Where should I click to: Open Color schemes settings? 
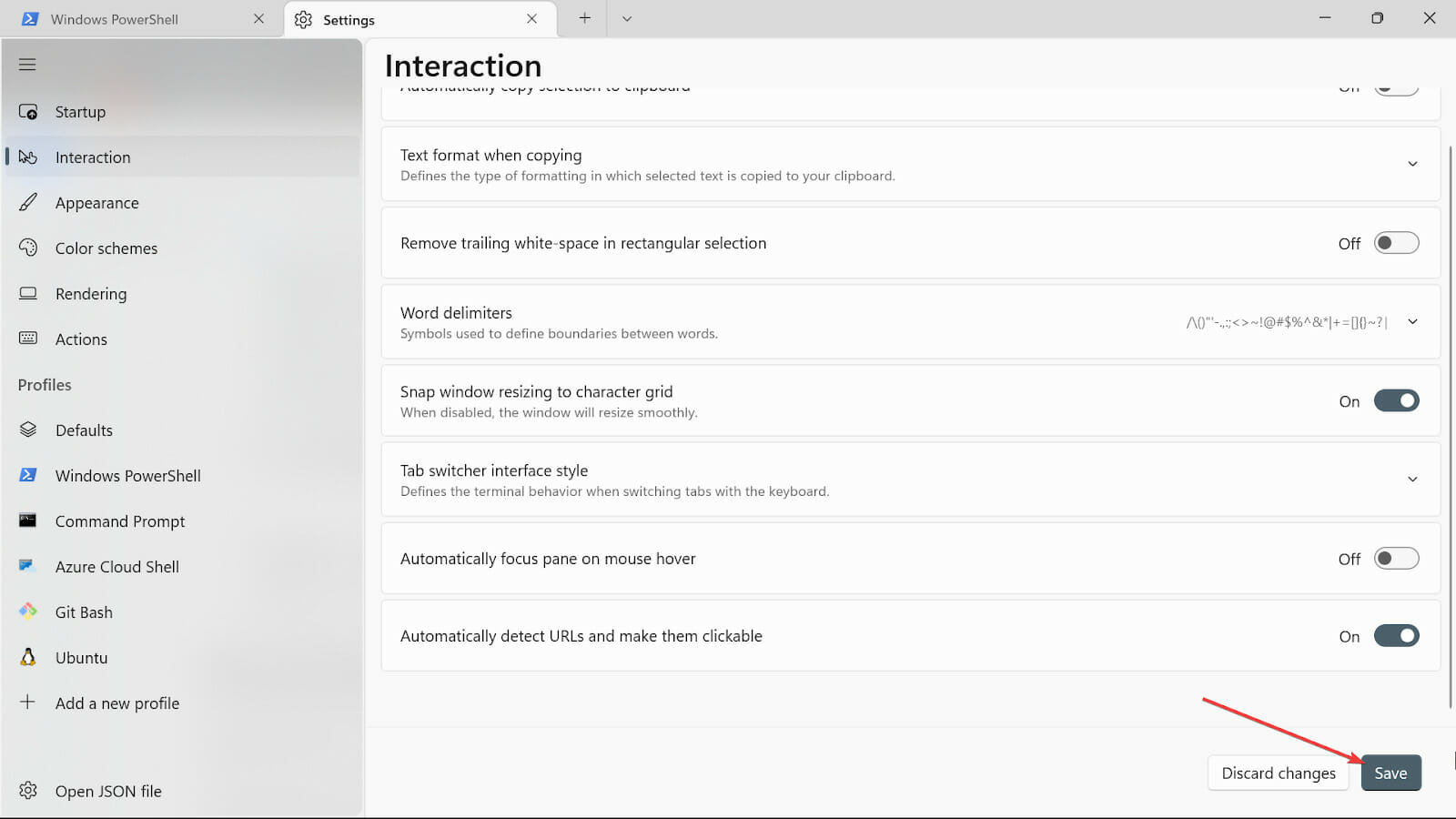pos(182,248)
